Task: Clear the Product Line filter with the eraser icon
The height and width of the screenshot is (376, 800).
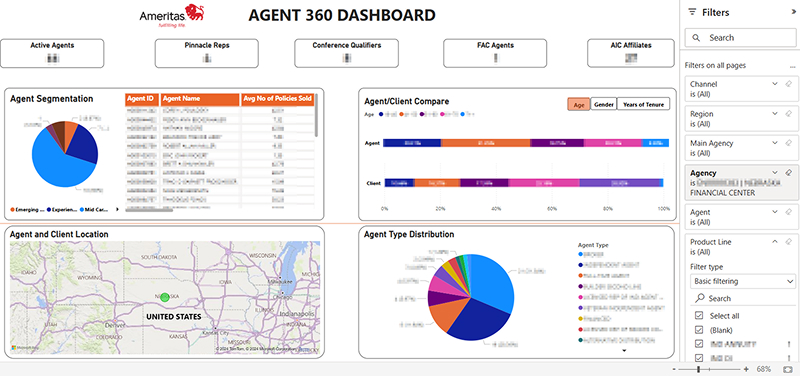Action: (788, 242)
